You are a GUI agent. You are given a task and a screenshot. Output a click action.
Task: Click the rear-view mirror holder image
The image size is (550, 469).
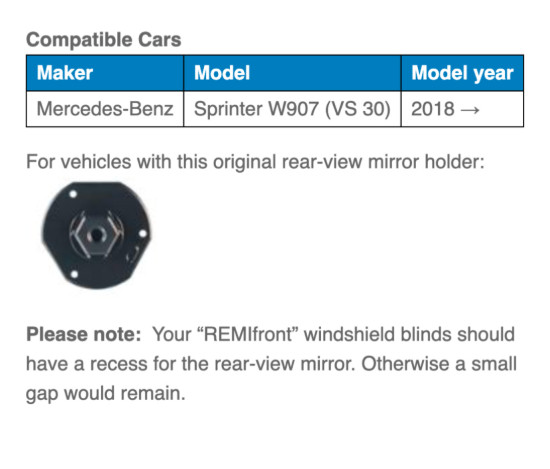pos(96,235)
